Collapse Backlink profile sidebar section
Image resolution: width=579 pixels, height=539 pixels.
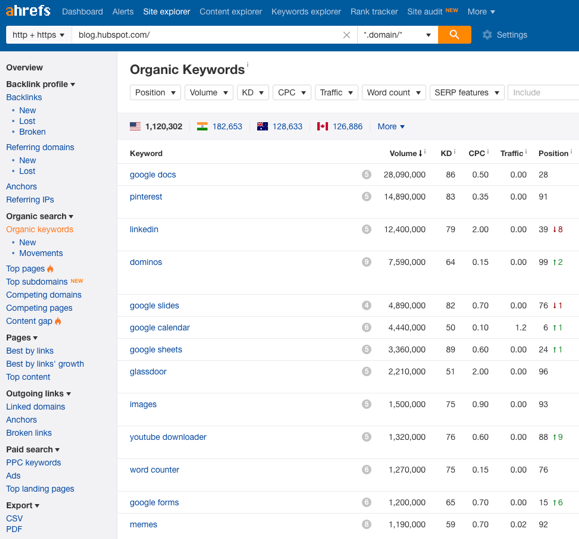click(x=41, y=84)
